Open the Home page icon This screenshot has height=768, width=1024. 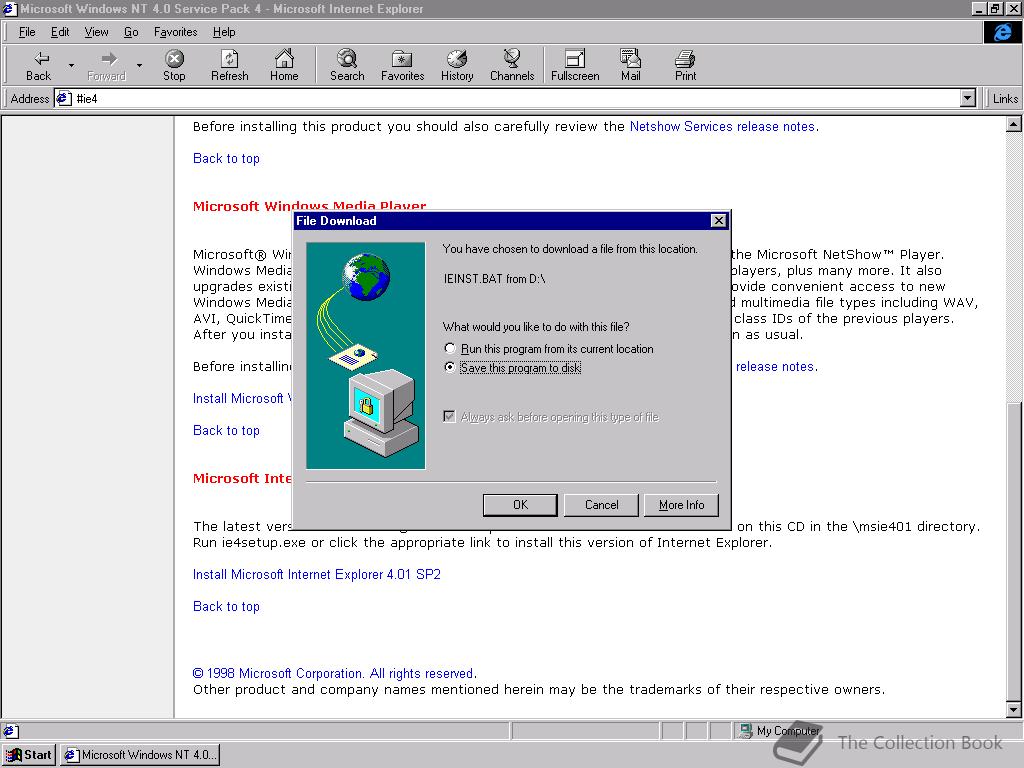(x=284, y=64)
